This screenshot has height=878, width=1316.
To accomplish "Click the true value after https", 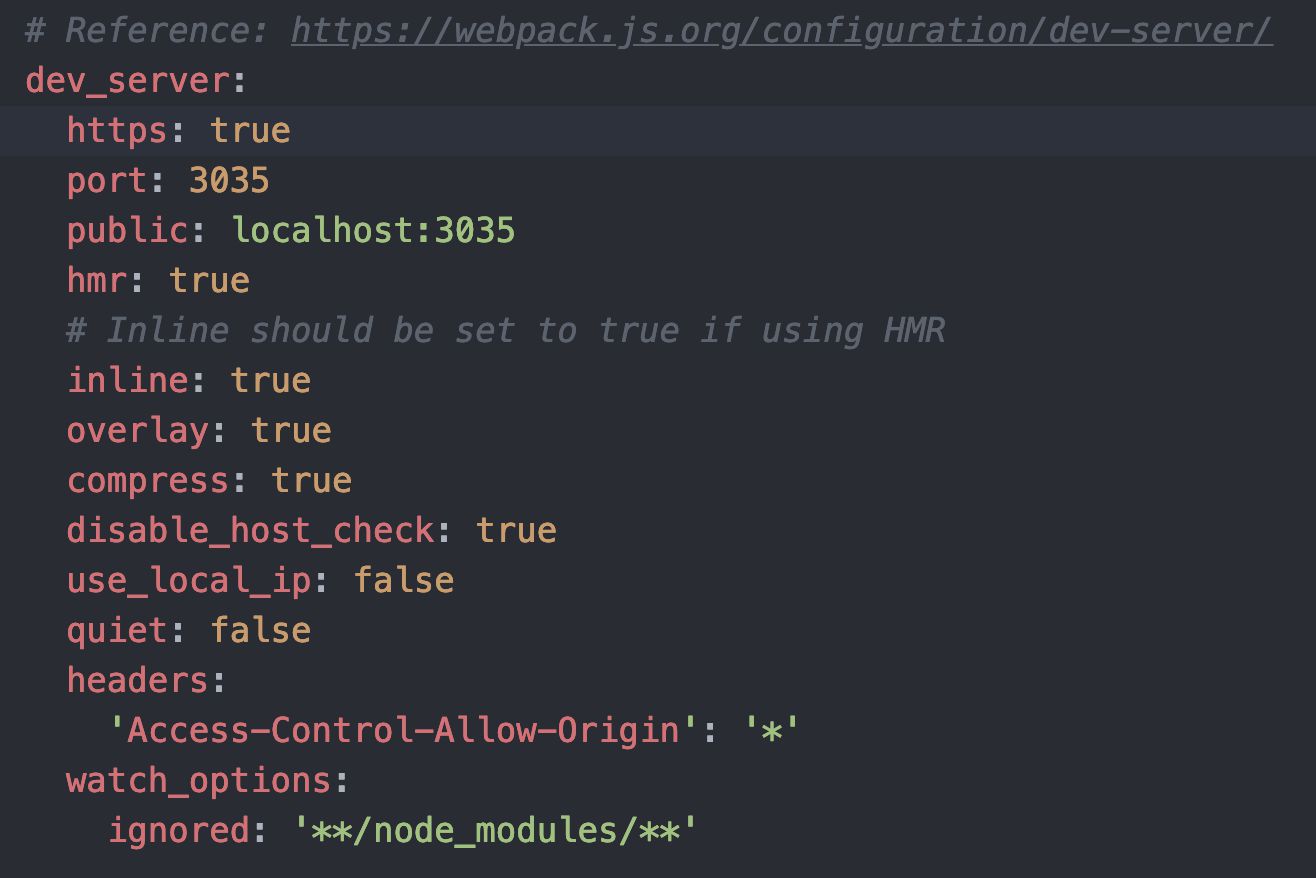I will pos(250,131).
